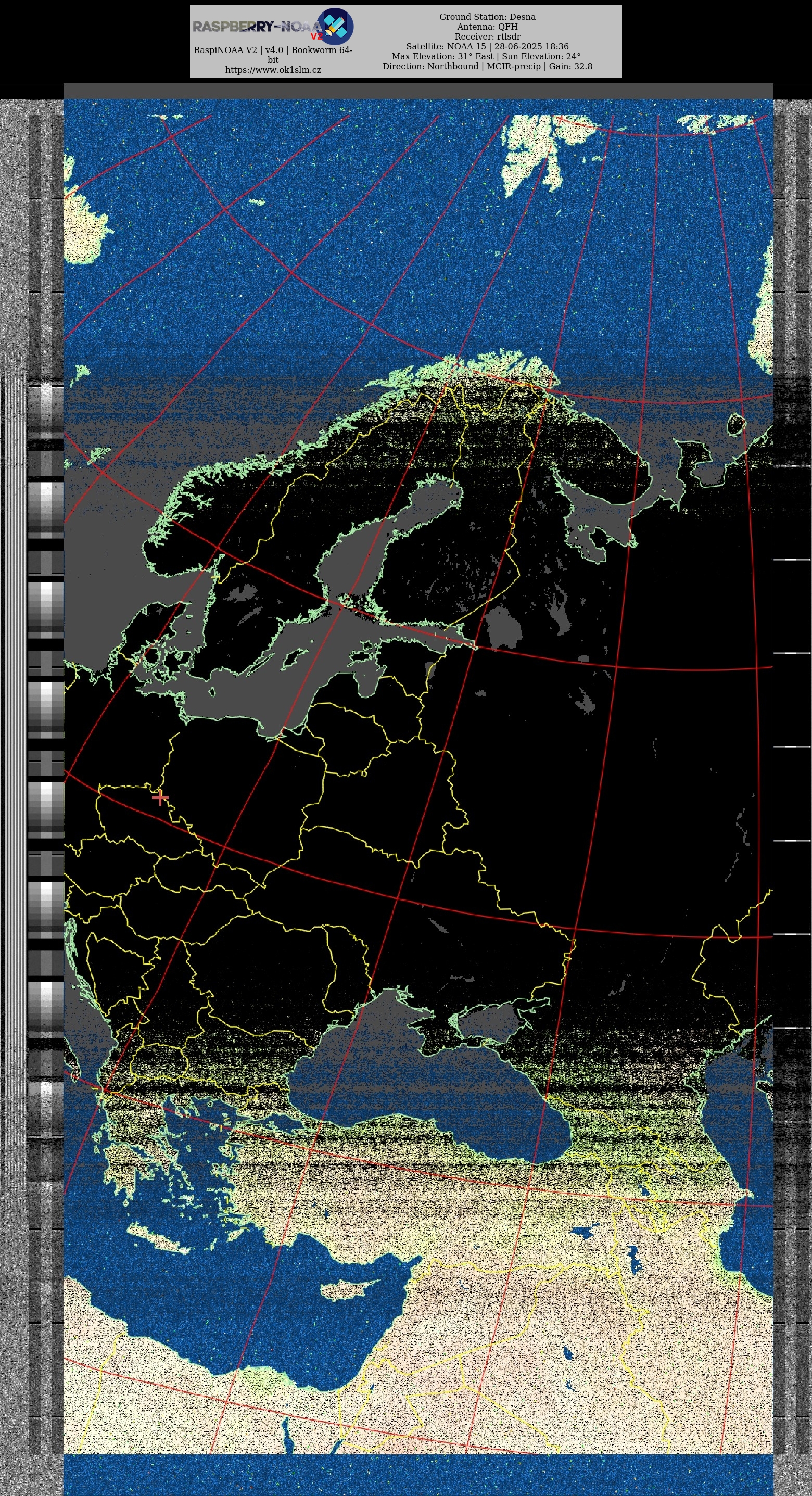Viewport: 812px width, 1496px height.
Task: Click the 'Ground Station: Desna' text
Action: coord(487,17)
